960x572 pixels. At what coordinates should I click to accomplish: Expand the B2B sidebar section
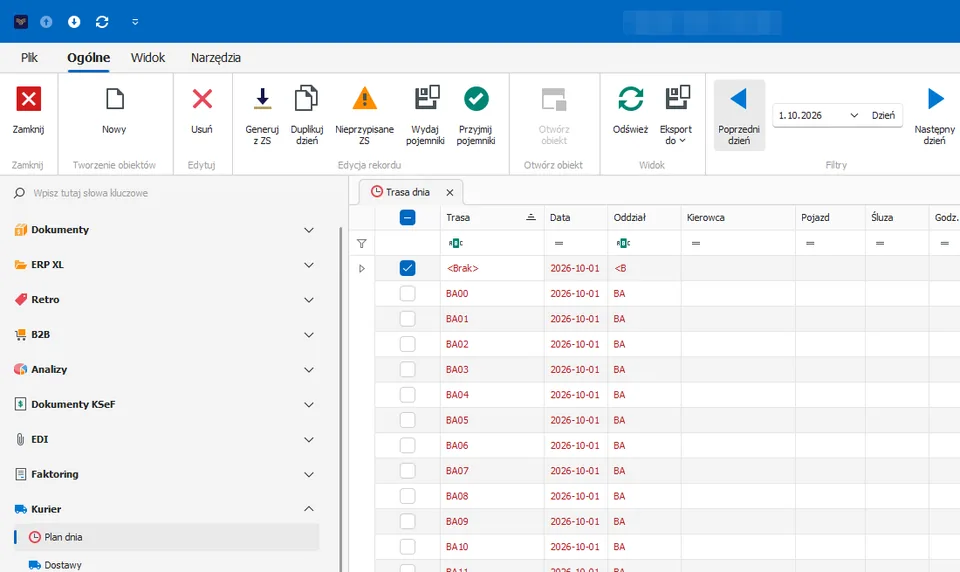tap(309, 335)
